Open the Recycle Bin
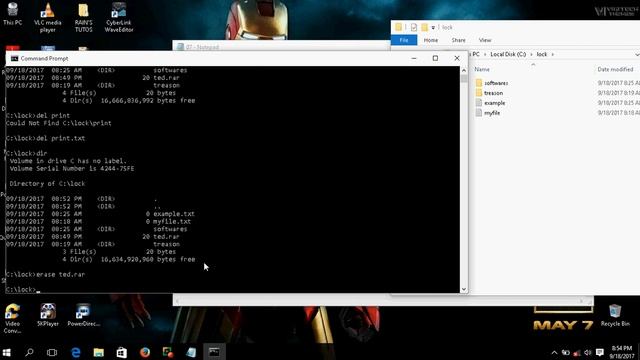The image size is (640, 360). [x=615, y=315]
